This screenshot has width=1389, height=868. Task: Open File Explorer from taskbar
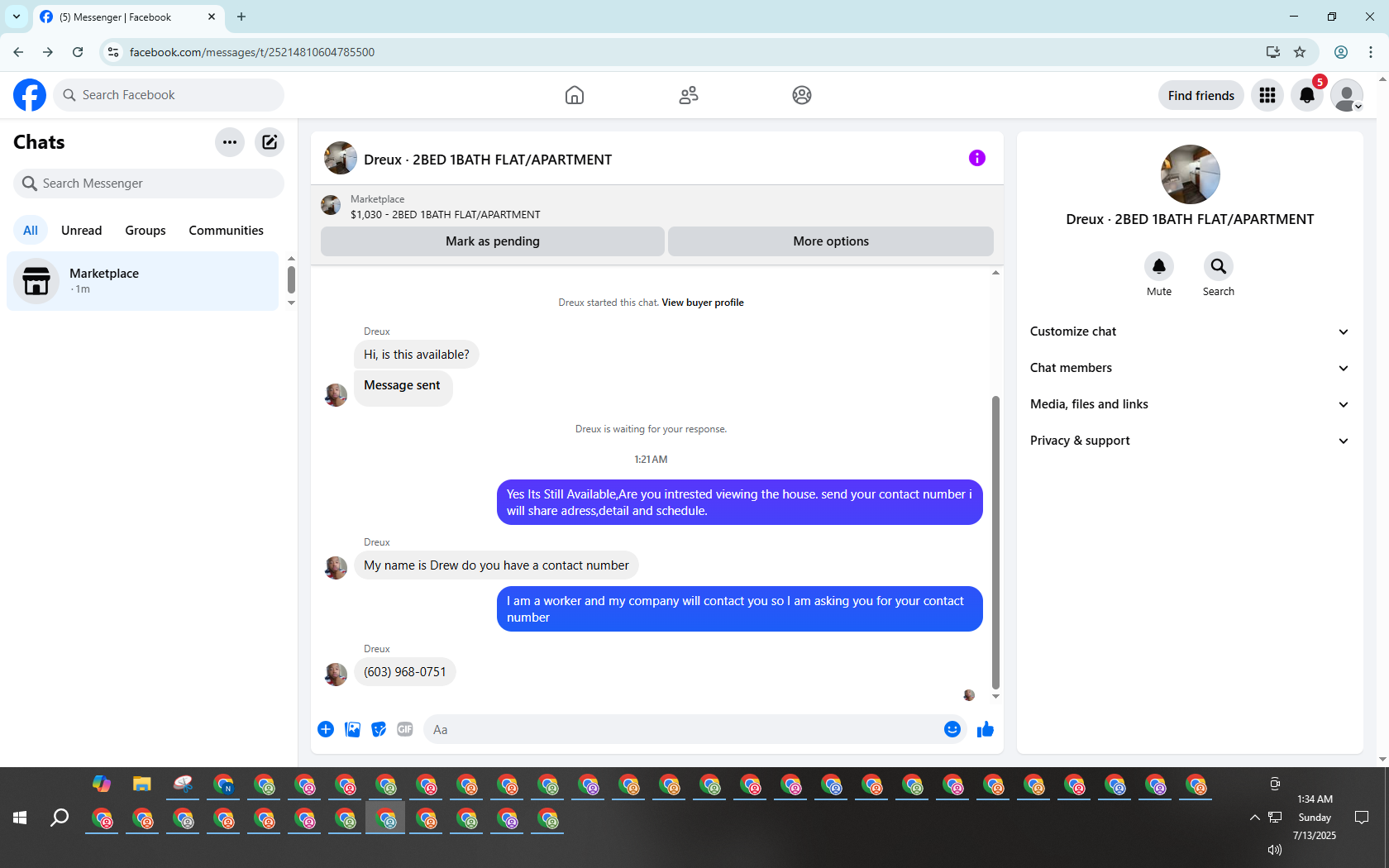(142, 784)
